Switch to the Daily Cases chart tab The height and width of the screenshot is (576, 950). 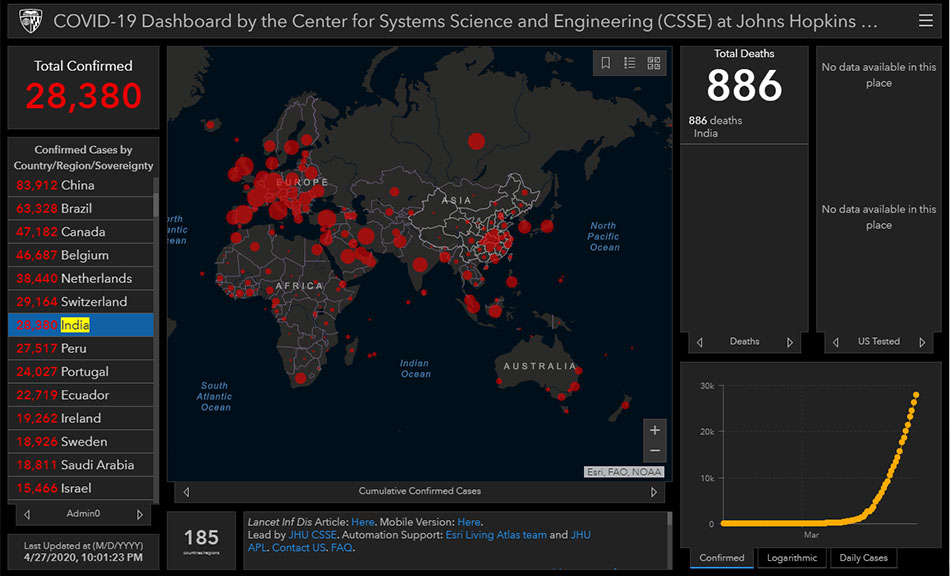(x=863, y=558)
